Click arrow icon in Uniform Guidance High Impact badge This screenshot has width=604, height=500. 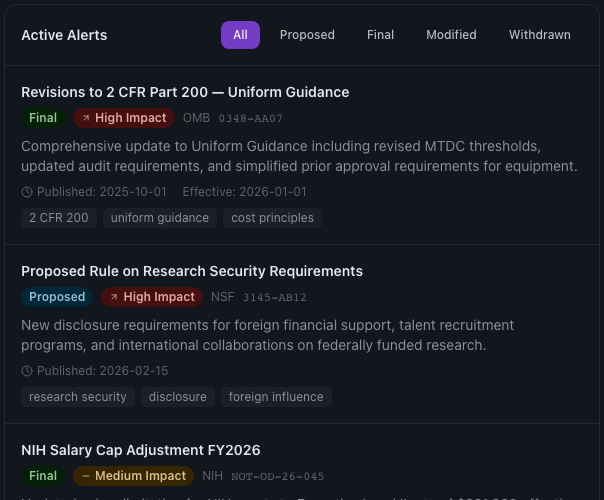tap(86, 118)
